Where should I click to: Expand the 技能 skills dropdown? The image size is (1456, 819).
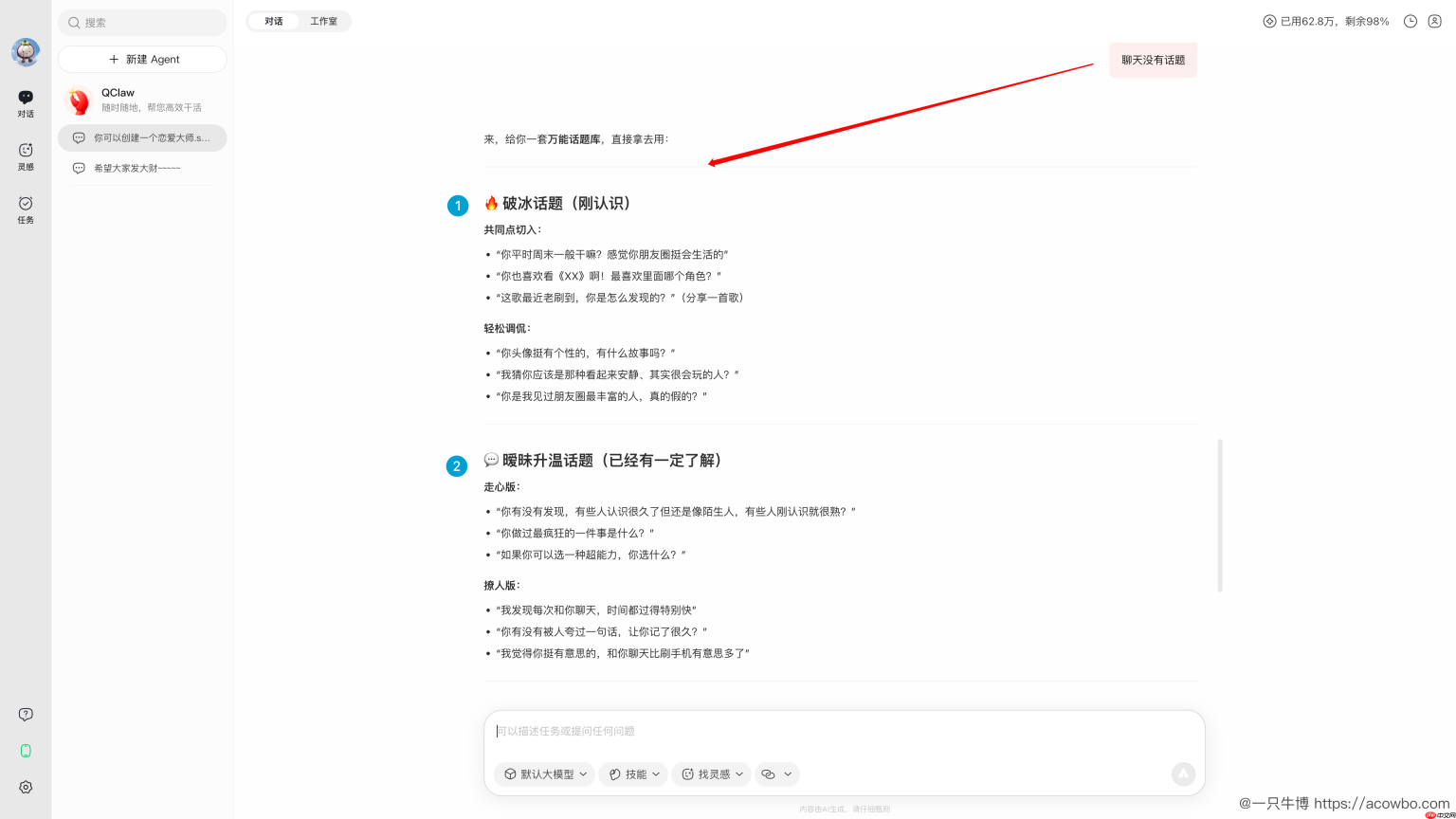pyautogui.click(x=633, y=774)
